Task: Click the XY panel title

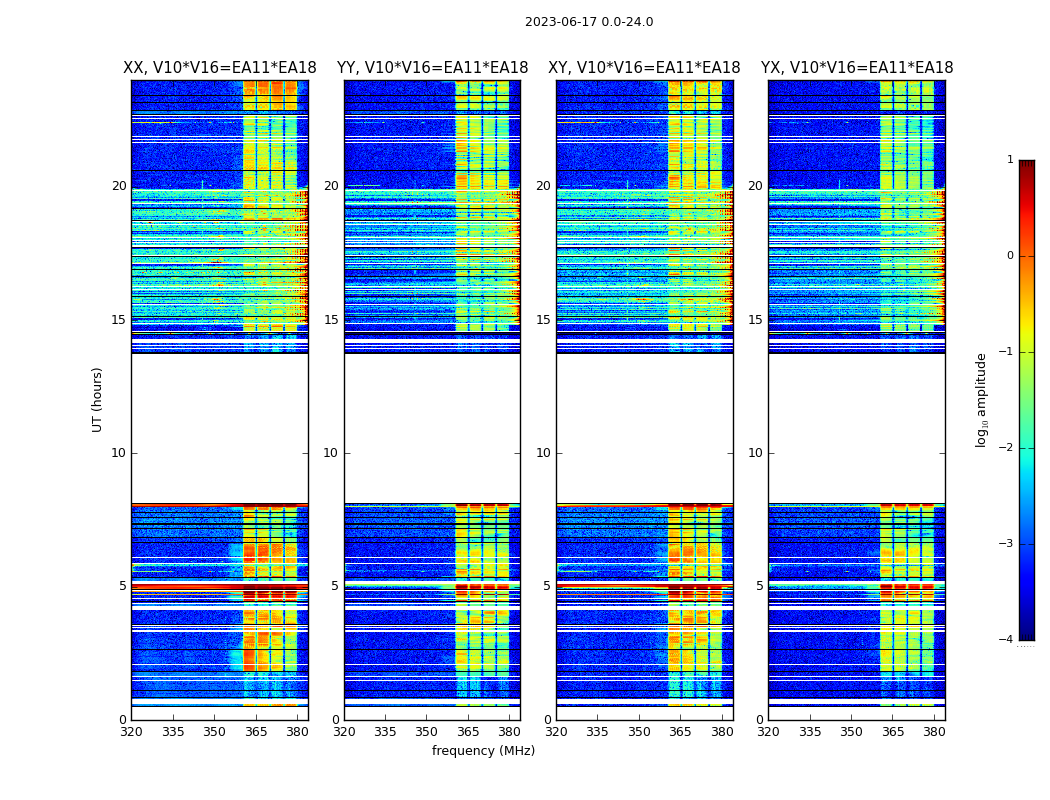Action: [x=644, y=68]
